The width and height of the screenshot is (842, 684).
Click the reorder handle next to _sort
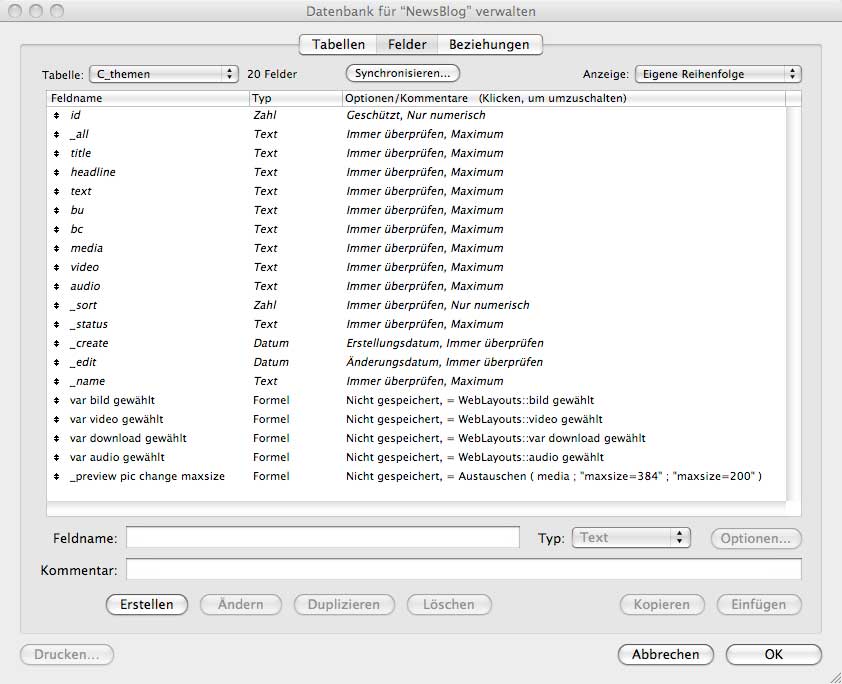(x=57, y=306)
